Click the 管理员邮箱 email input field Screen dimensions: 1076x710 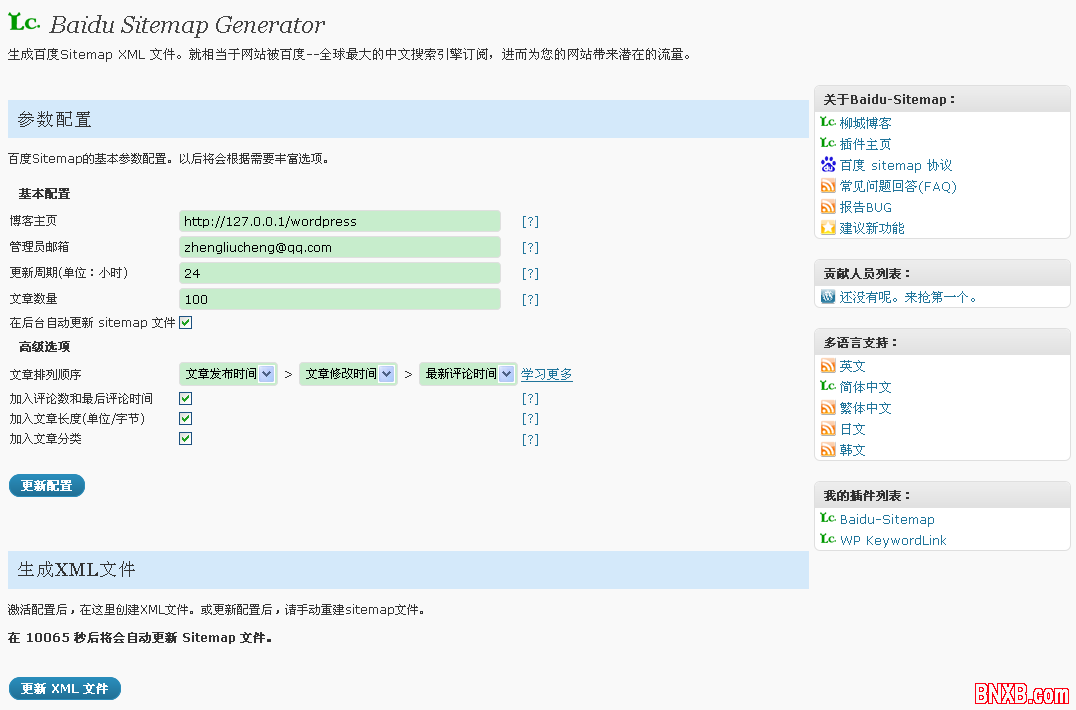[x=340, y=247]
